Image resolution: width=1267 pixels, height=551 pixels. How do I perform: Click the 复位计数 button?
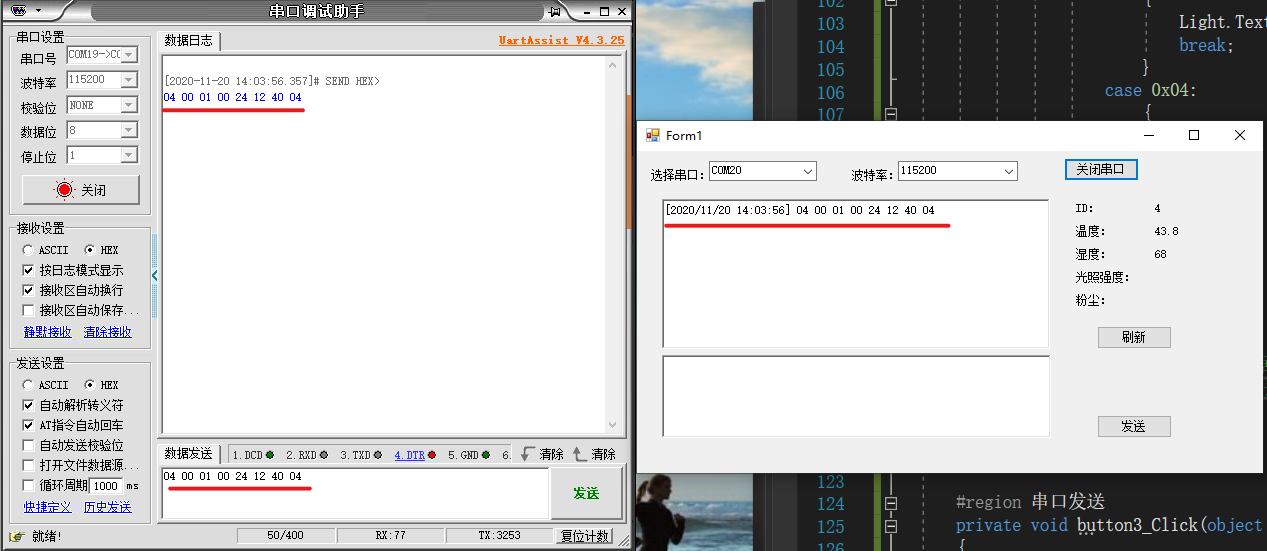click(x=584, y=536)
